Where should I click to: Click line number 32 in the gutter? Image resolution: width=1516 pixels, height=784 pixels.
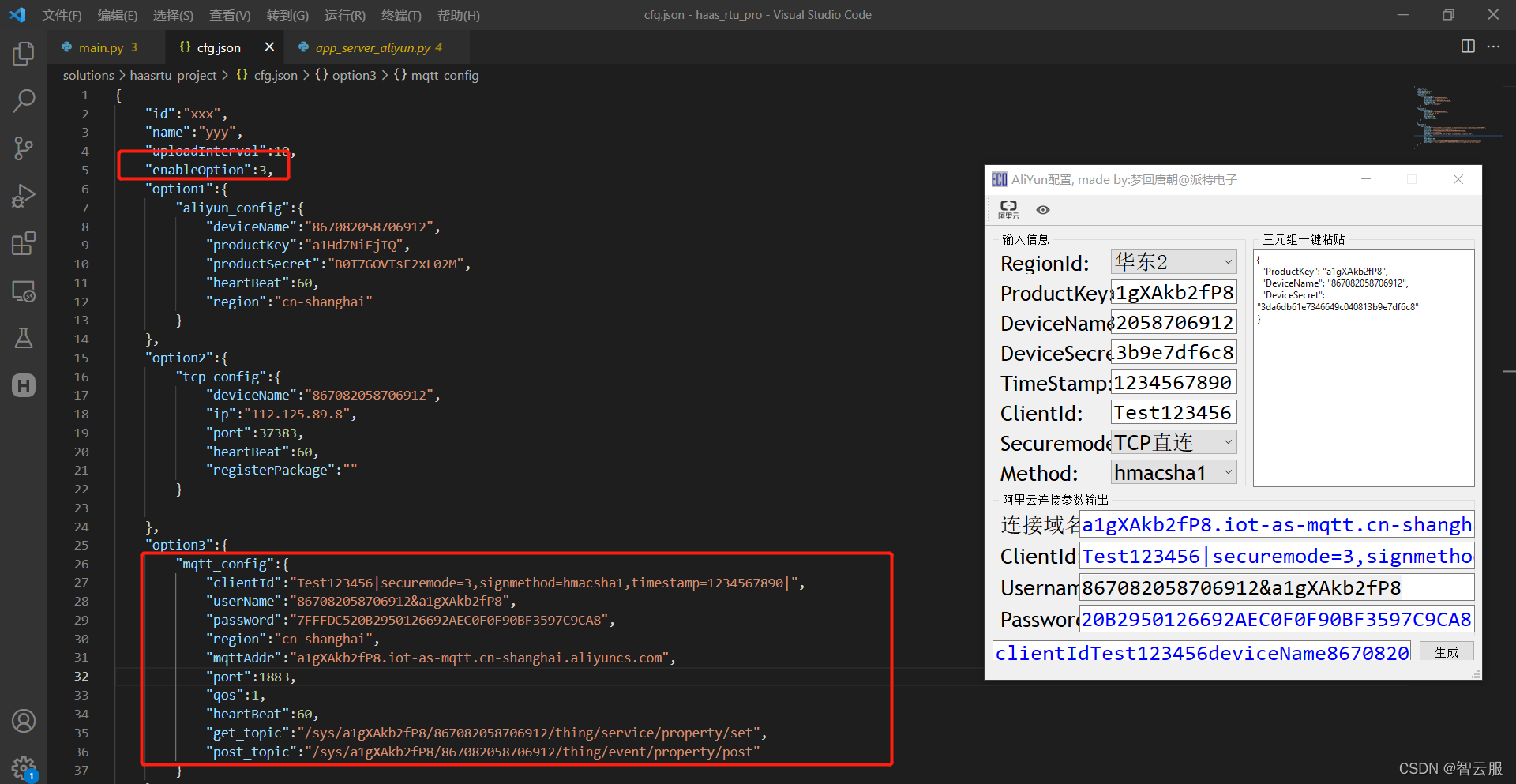81,676
